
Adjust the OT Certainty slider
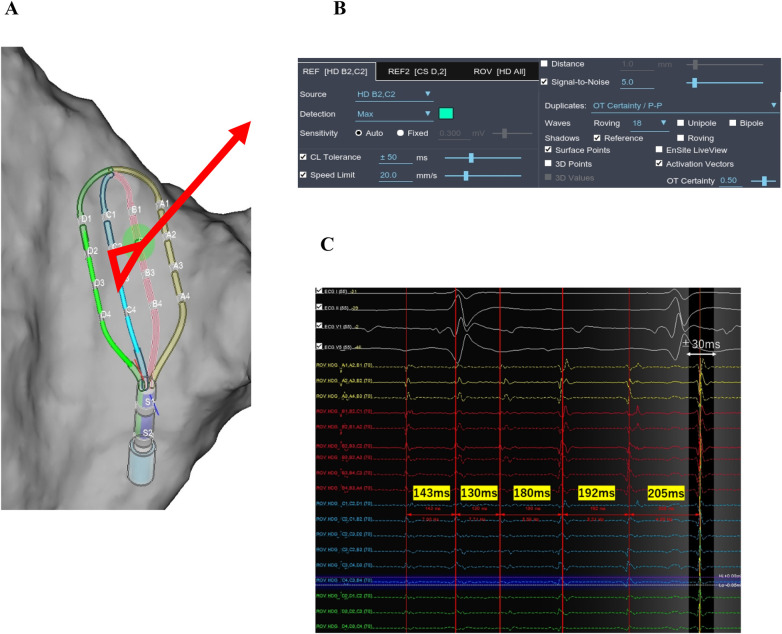764,182
